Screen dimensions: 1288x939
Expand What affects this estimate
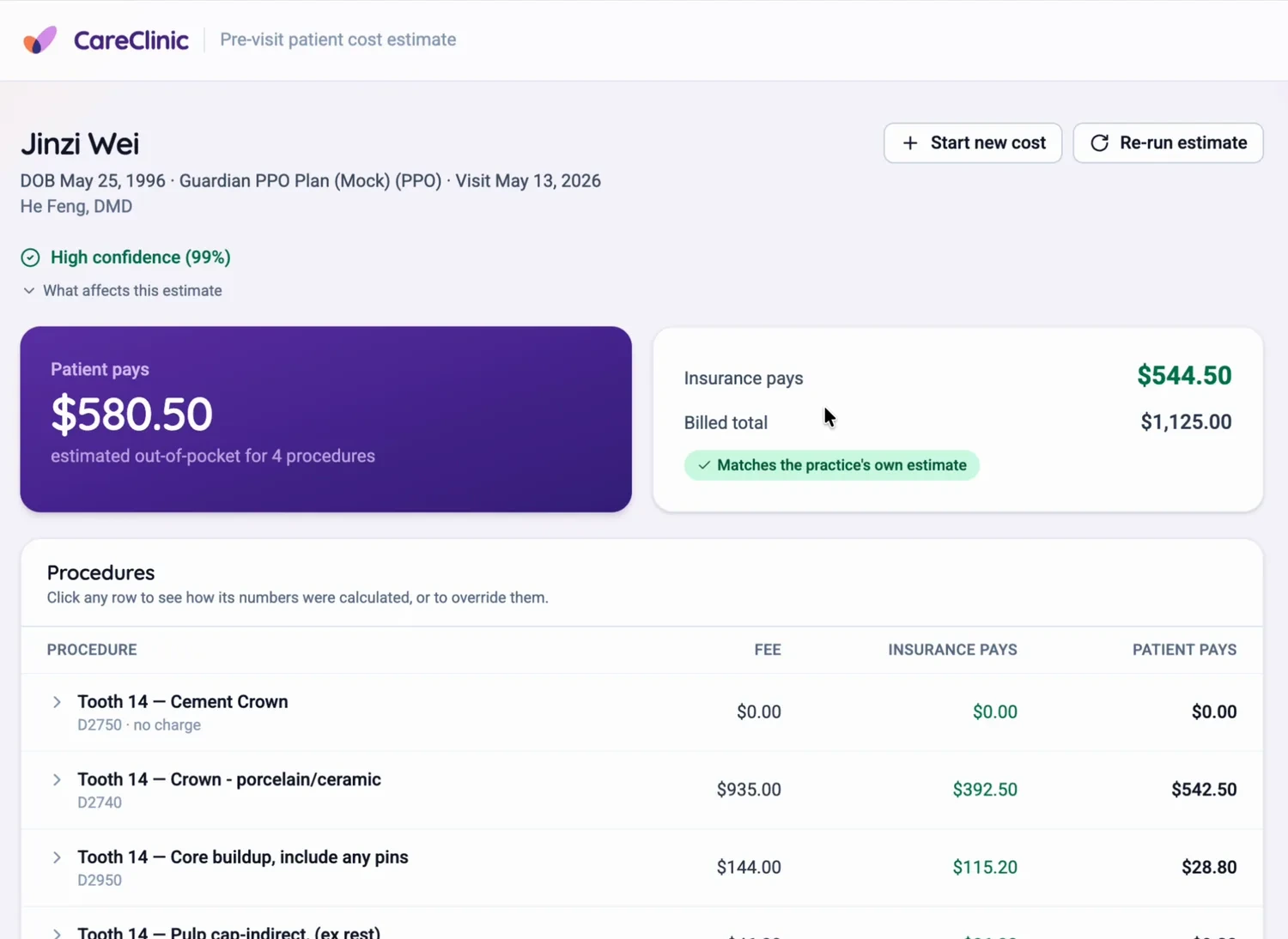point(121,291)
